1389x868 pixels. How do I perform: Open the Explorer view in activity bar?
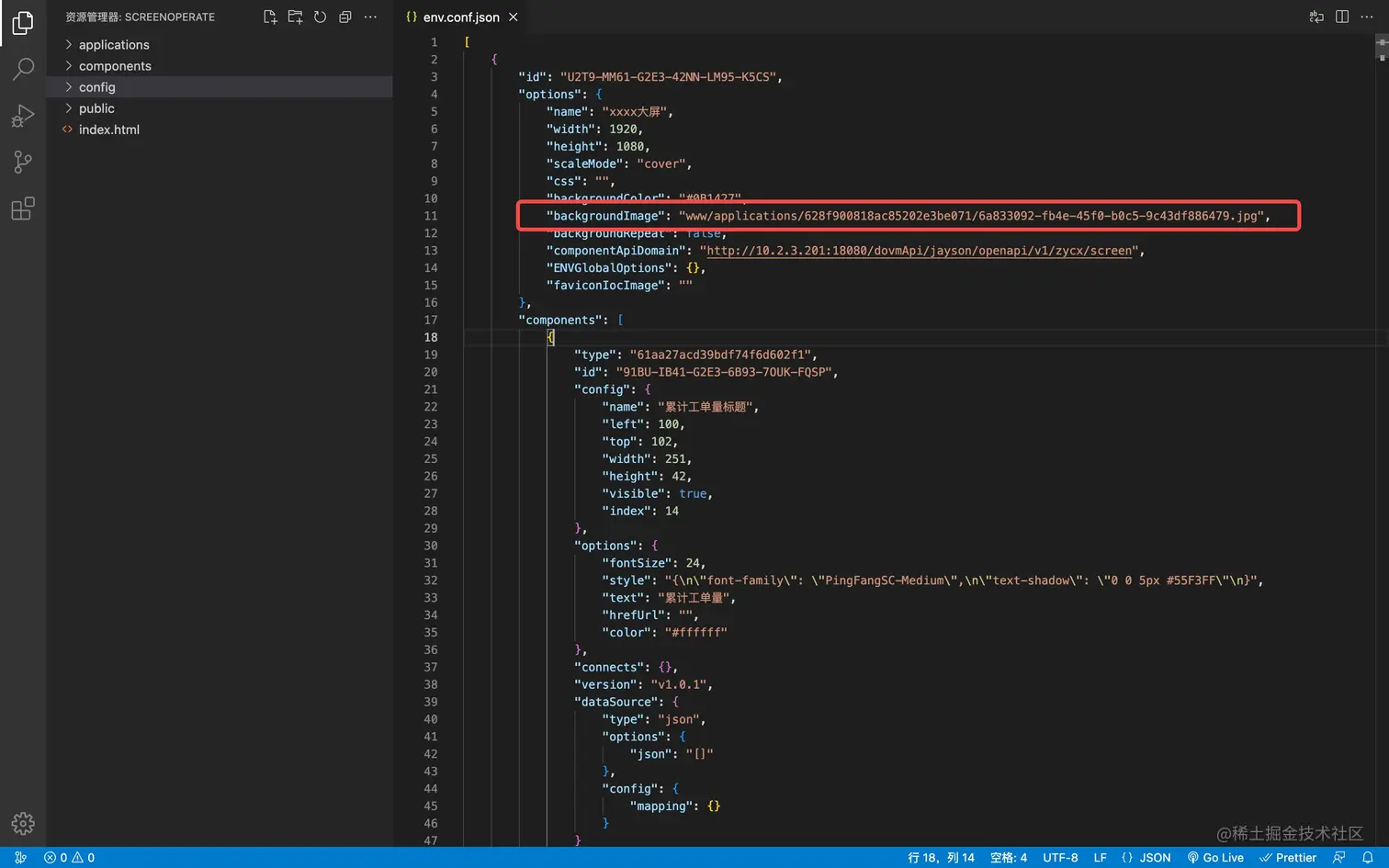[x=23, y=22]
